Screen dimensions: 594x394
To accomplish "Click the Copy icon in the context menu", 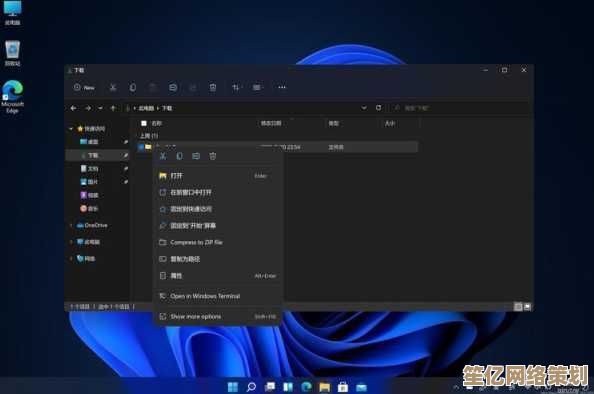I will [x=180, y=156].
